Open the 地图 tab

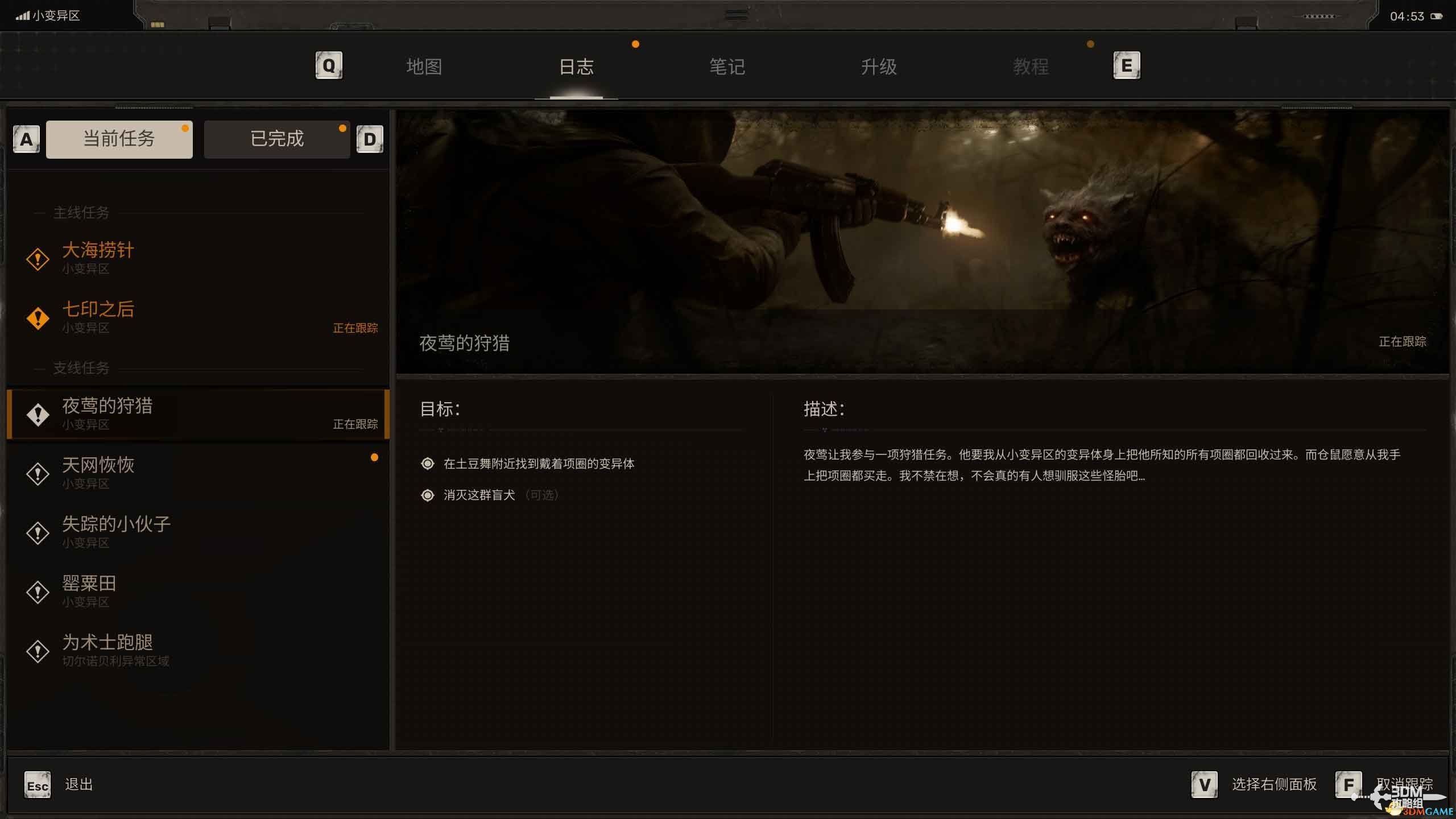(x=424, y=67)
